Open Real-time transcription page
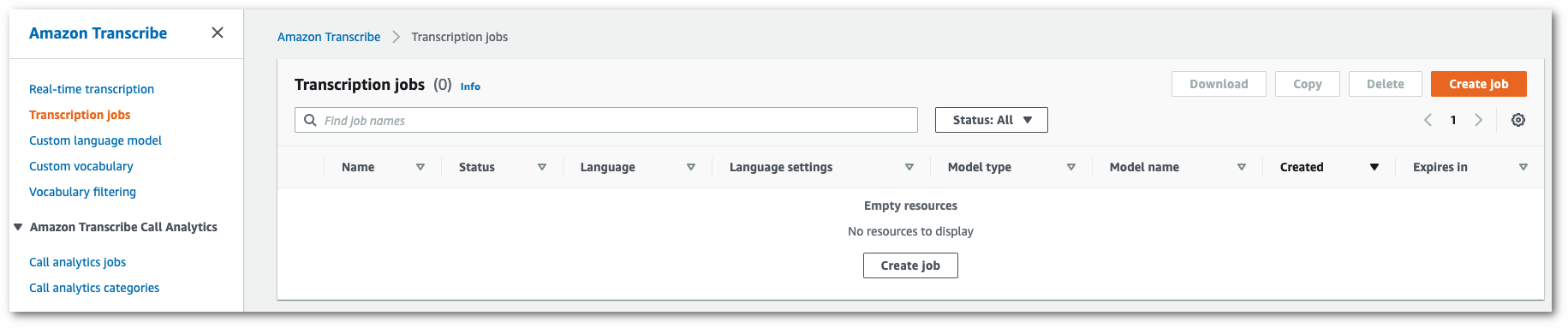 tap(92, 89)
